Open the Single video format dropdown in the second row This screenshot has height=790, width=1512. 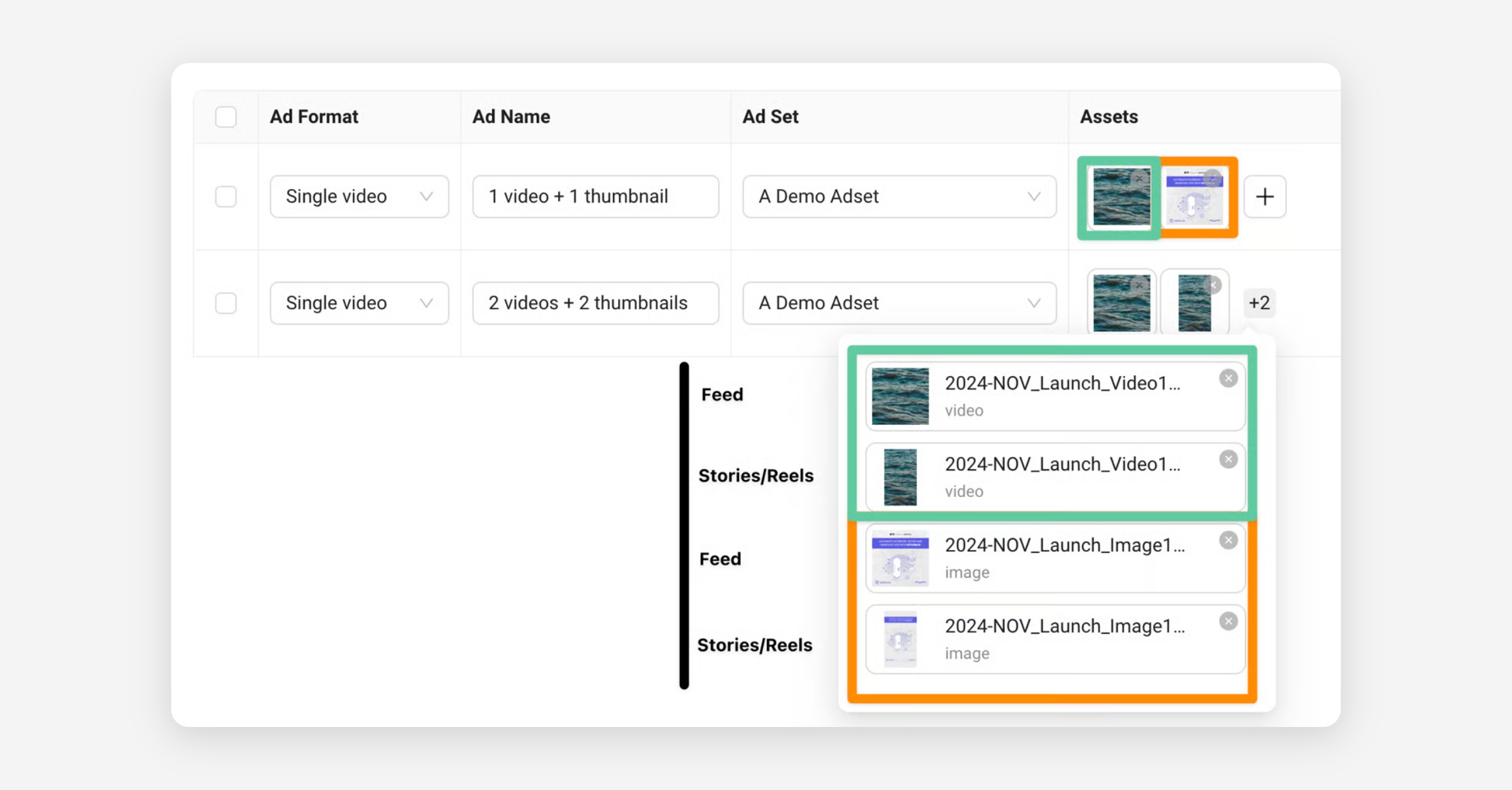coord(359,303)
